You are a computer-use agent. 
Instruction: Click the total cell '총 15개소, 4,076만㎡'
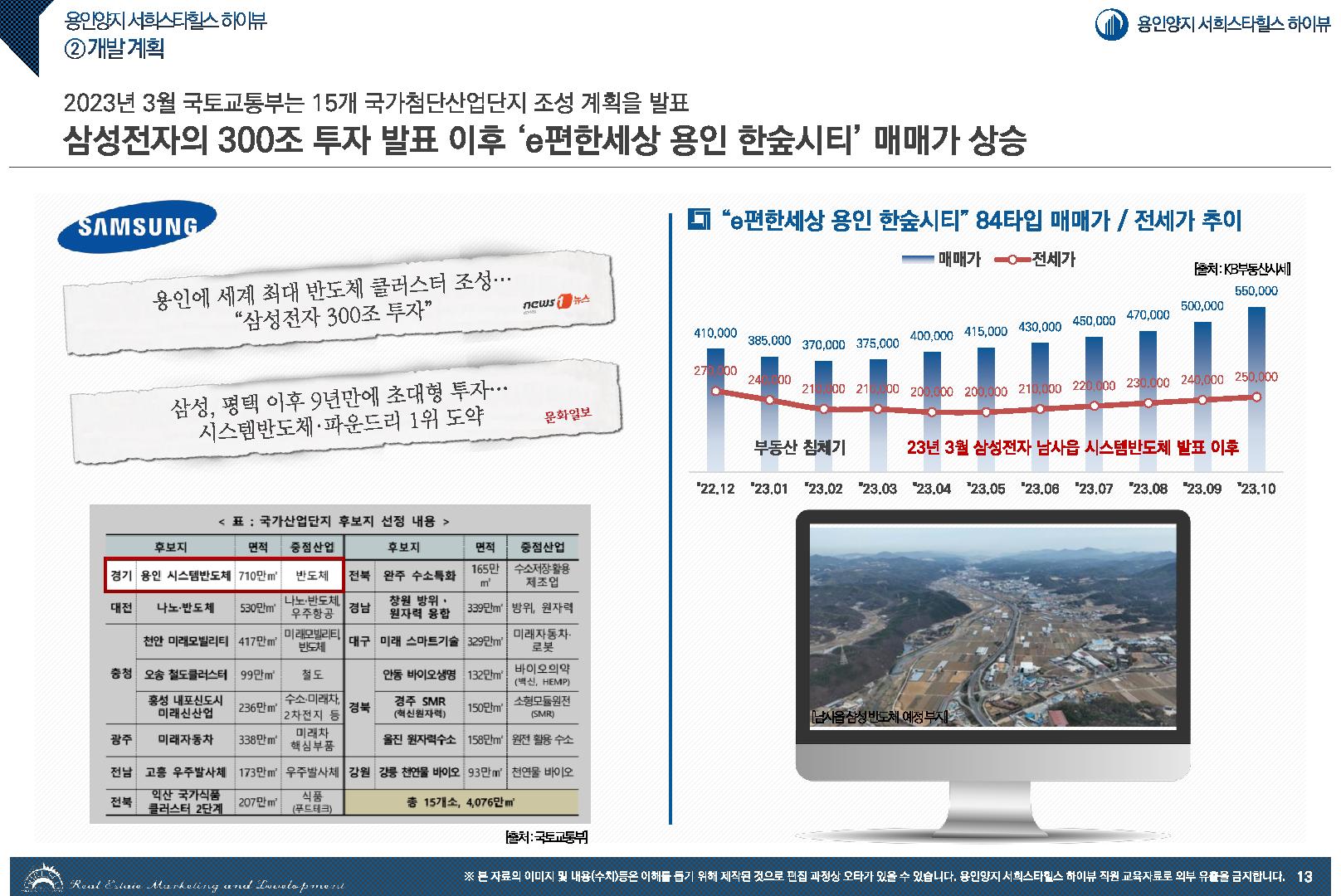pos(461,802)
